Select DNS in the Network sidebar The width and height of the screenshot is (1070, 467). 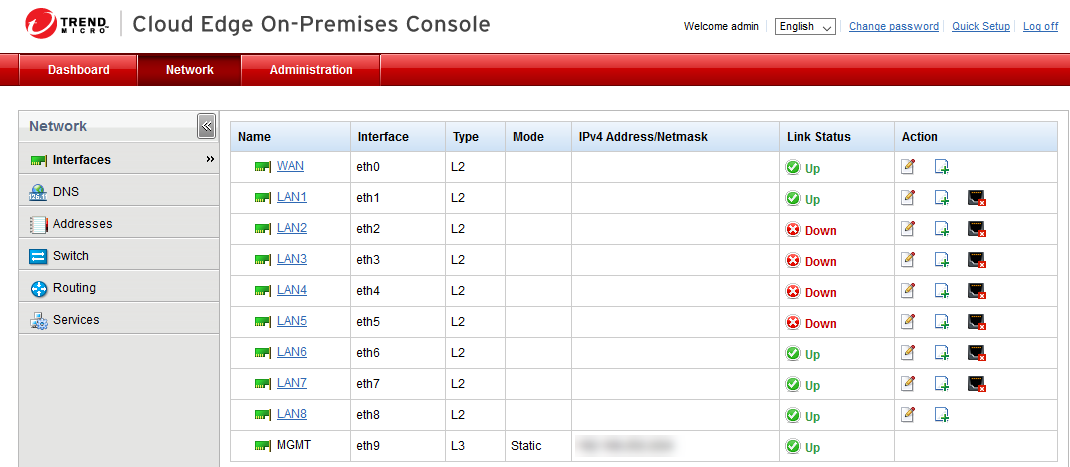coord(66,192)
